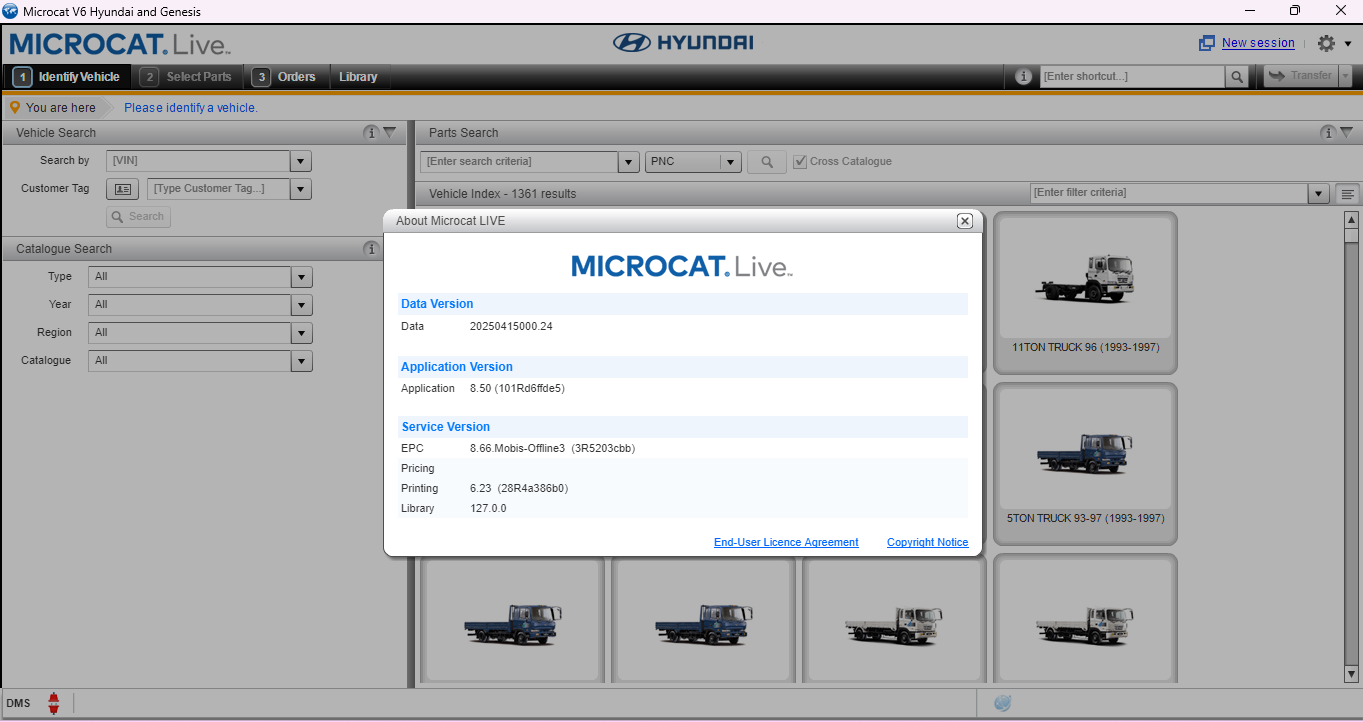Click the You are here location pin

tap(15, 107)
